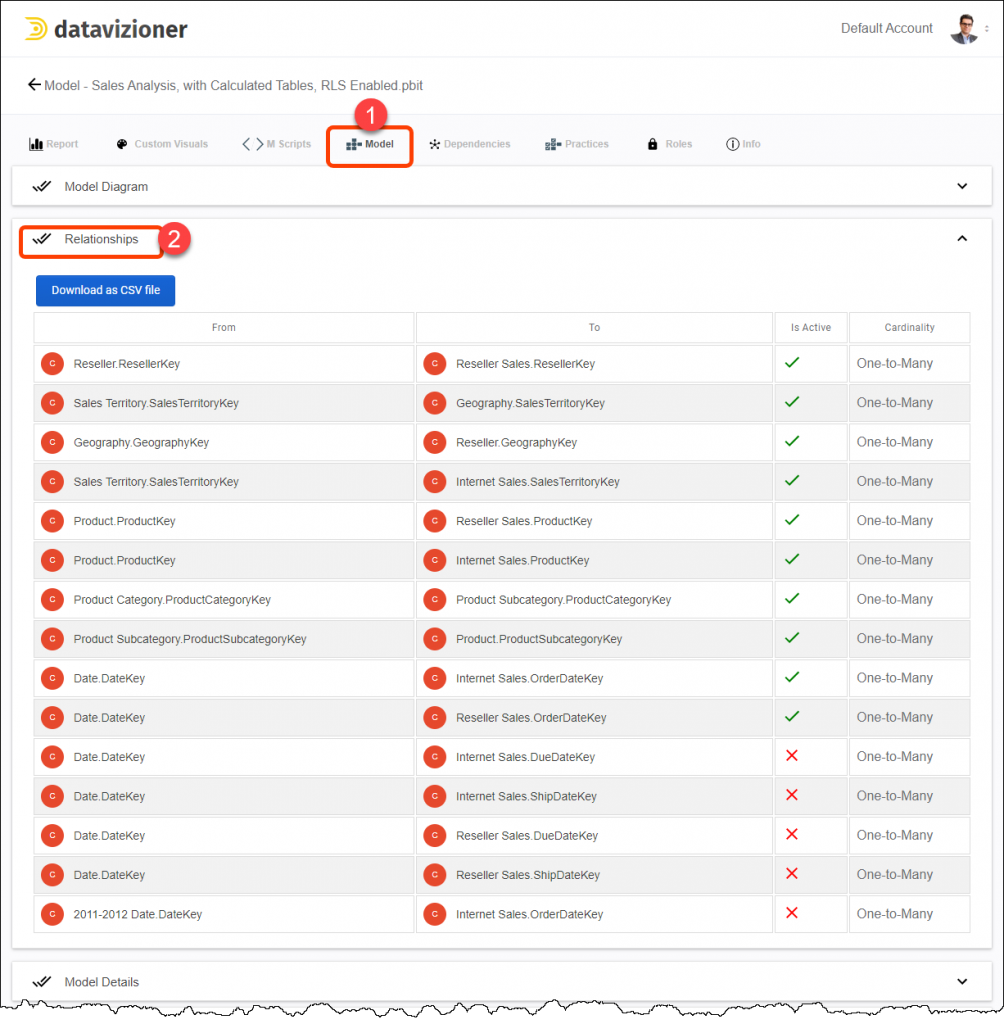Click active checkmark in Reseller.ResellerKey row
Viewport: 1004px width, 1024px height.
[x=792, y=362]
